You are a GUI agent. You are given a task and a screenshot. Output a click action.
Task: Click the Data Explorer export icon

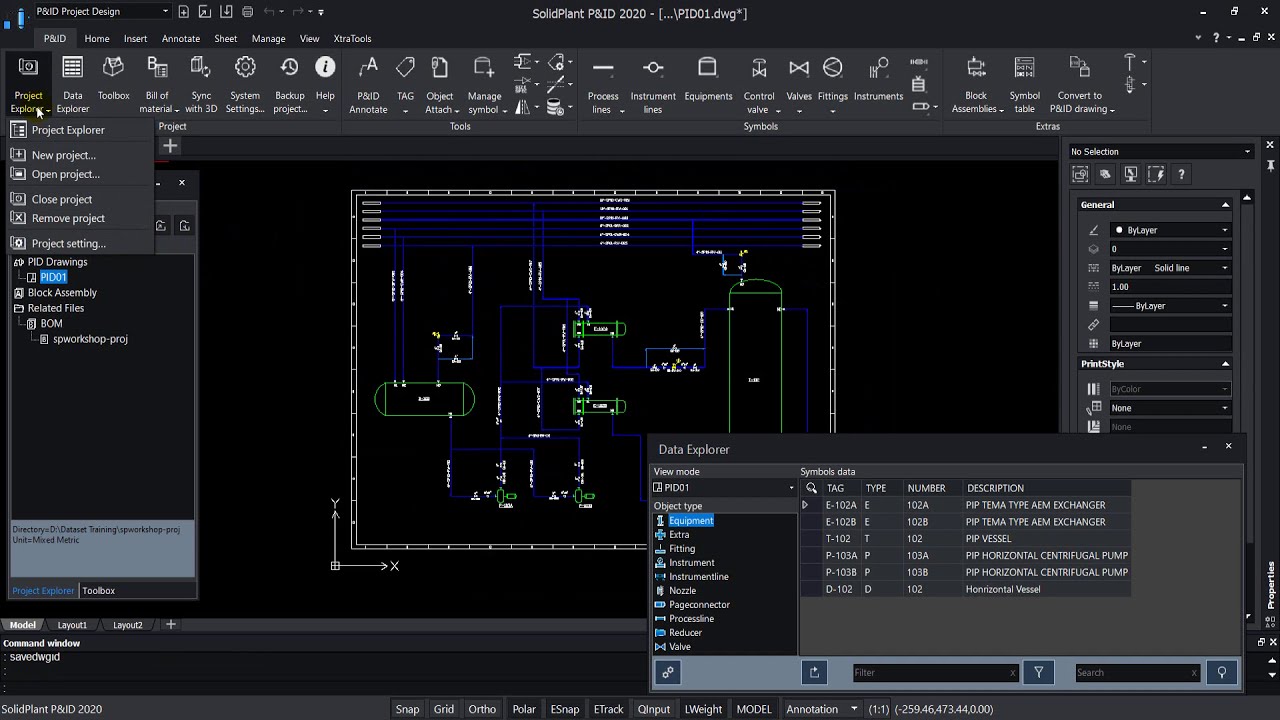[814, 673]
